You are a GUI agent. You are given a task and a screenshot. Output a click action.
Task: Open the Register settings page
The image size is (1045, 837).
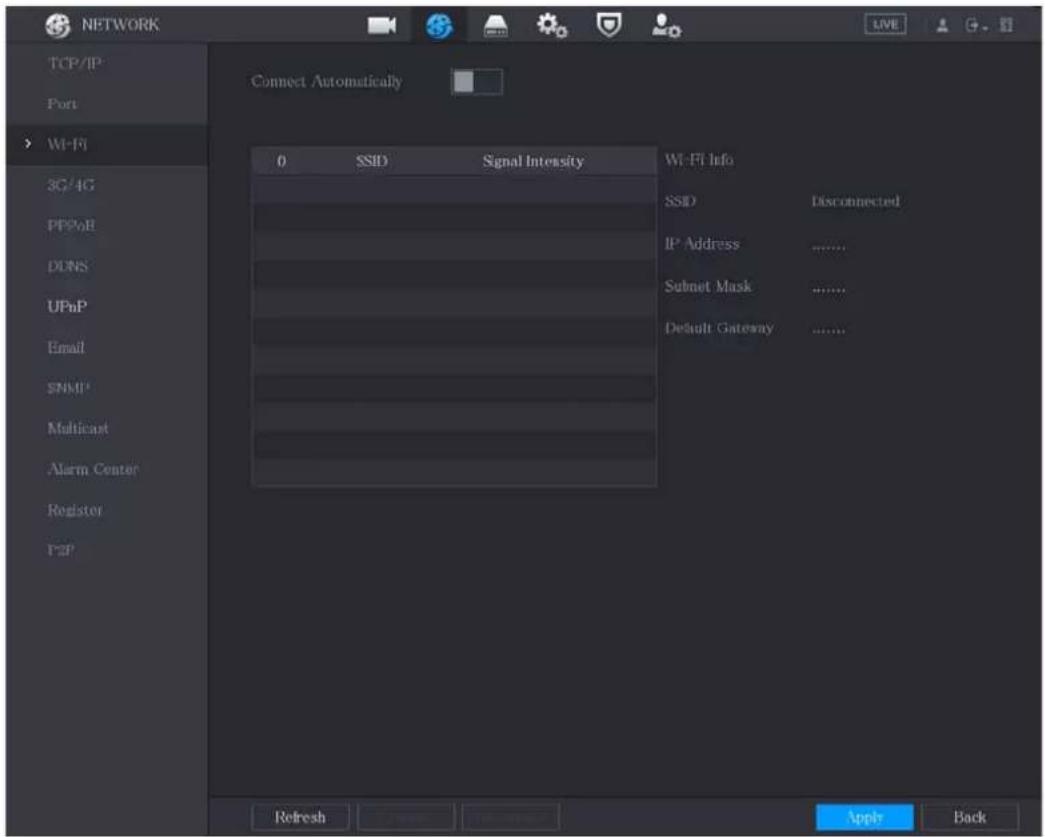75,510
